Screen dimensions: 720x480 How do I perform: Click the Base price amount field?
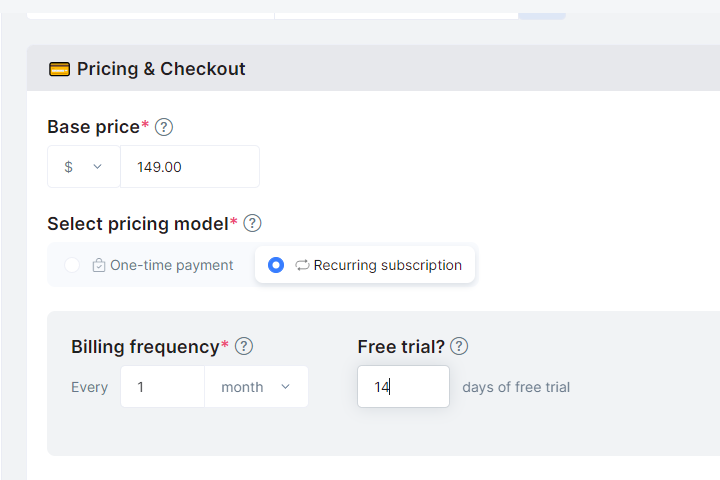[x=189, y=167]
